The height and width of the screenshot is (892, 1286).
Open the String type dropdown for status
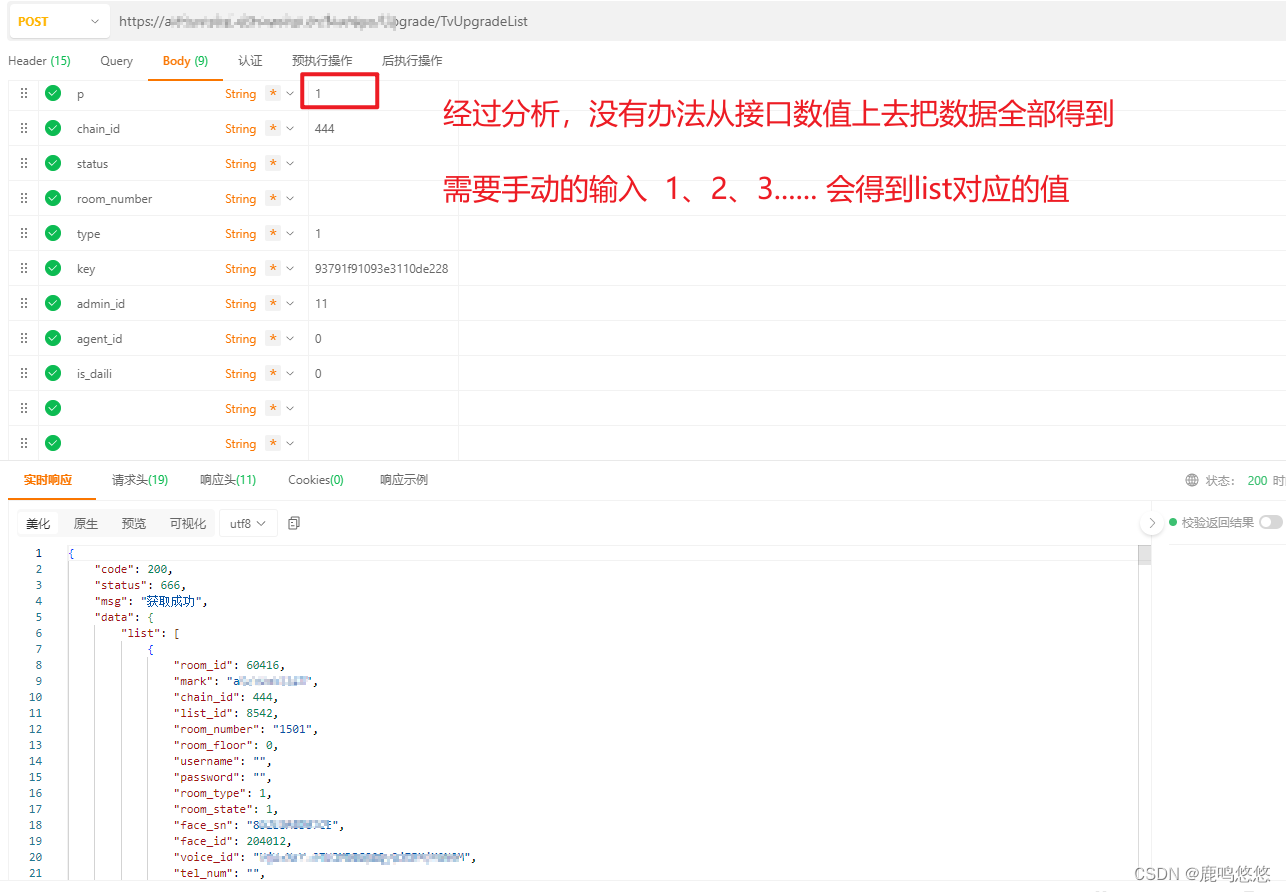[240, 163]
